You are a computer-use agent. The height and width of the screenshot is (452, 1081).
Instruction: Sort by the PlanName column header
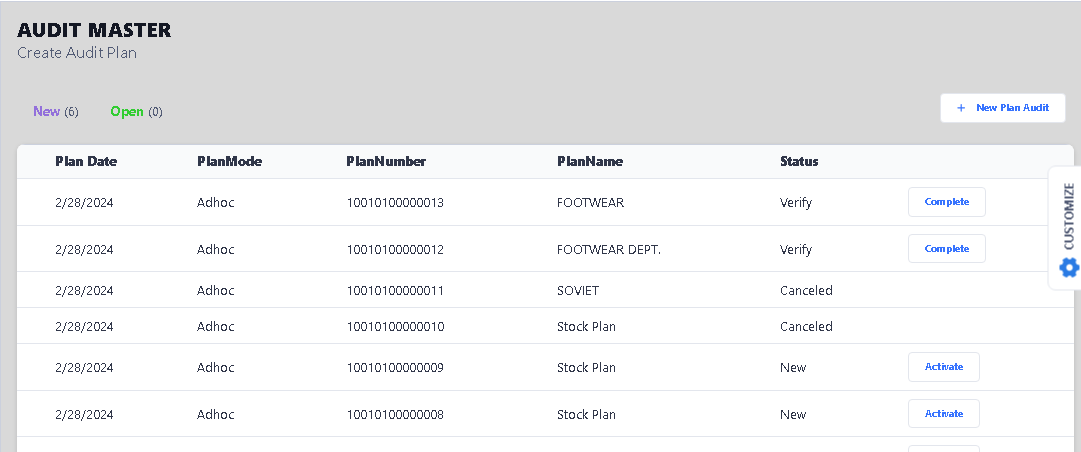[590, 162]
